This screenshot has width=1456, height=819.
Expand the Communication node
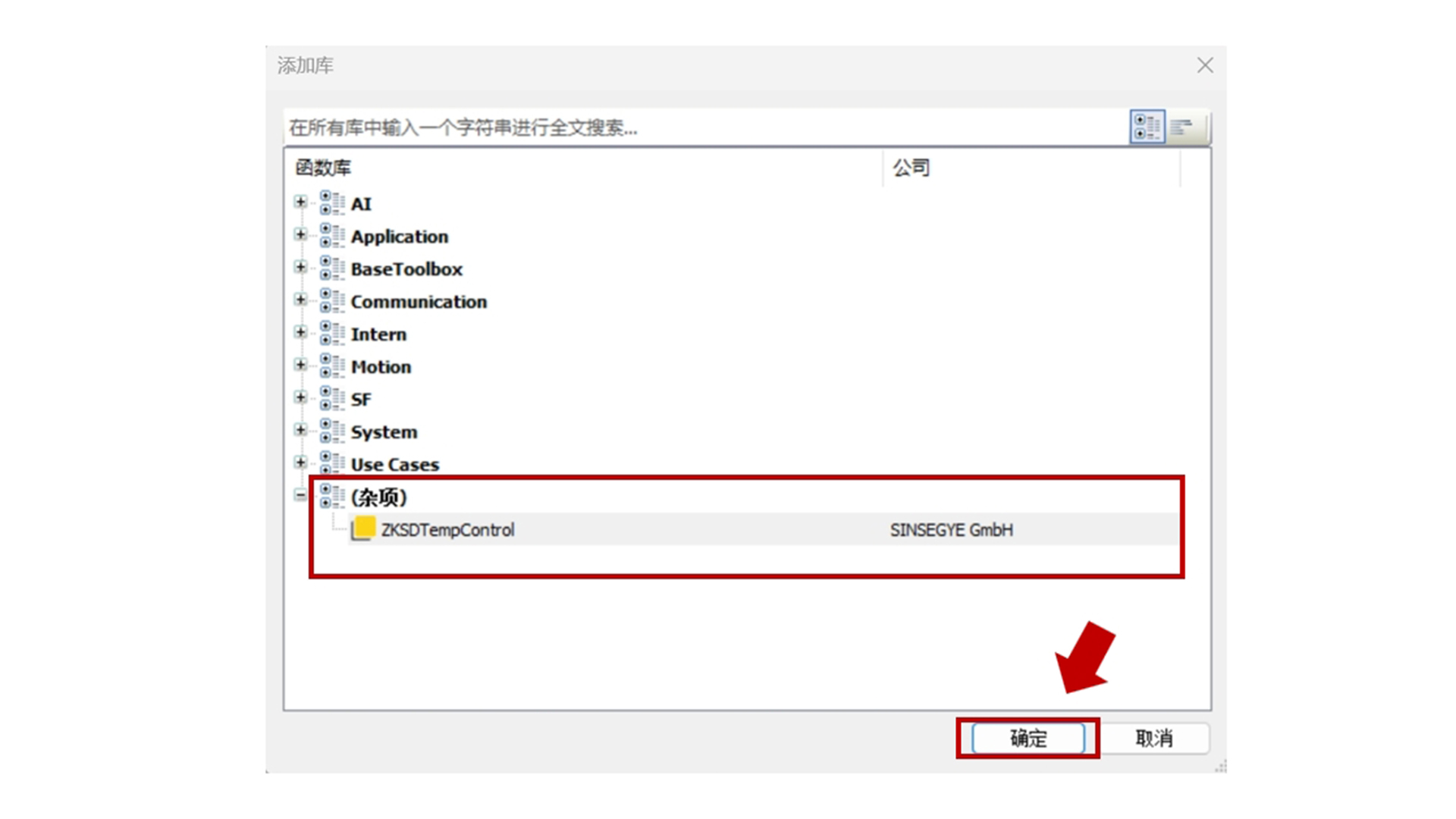click(x=300, y=300)
